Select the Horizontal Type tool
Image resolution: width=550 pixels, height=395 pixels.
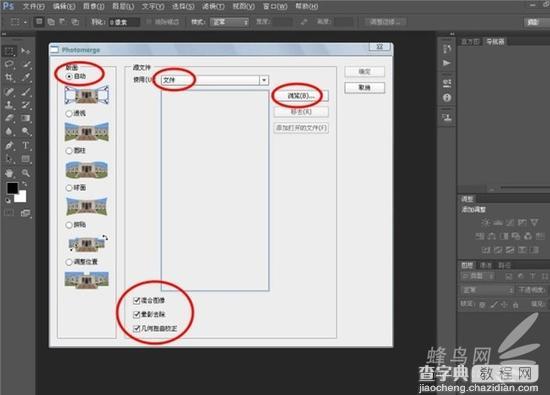pos(26,146)
